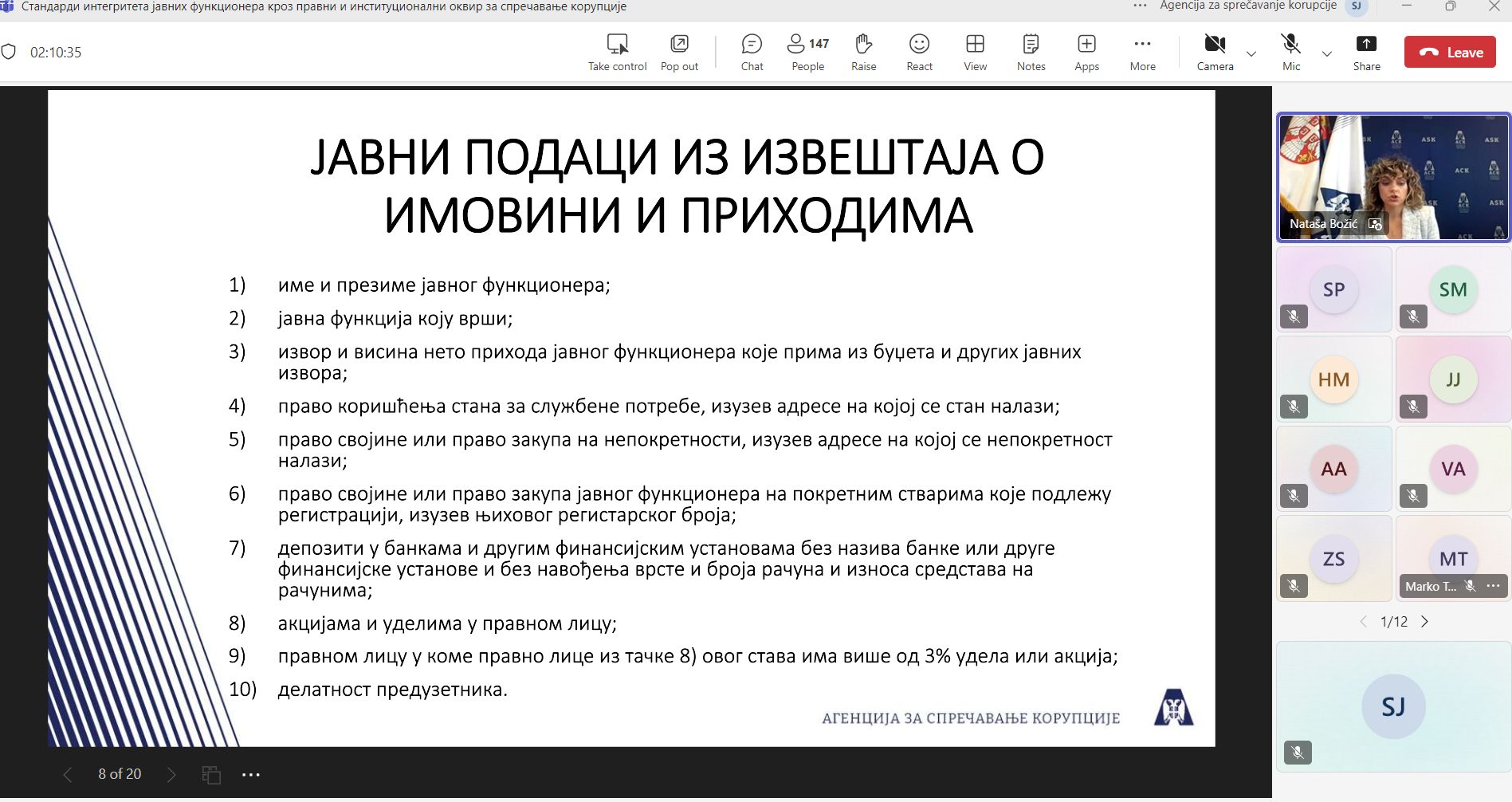Click the '8 of 20' slide counter

click(120, 774)
